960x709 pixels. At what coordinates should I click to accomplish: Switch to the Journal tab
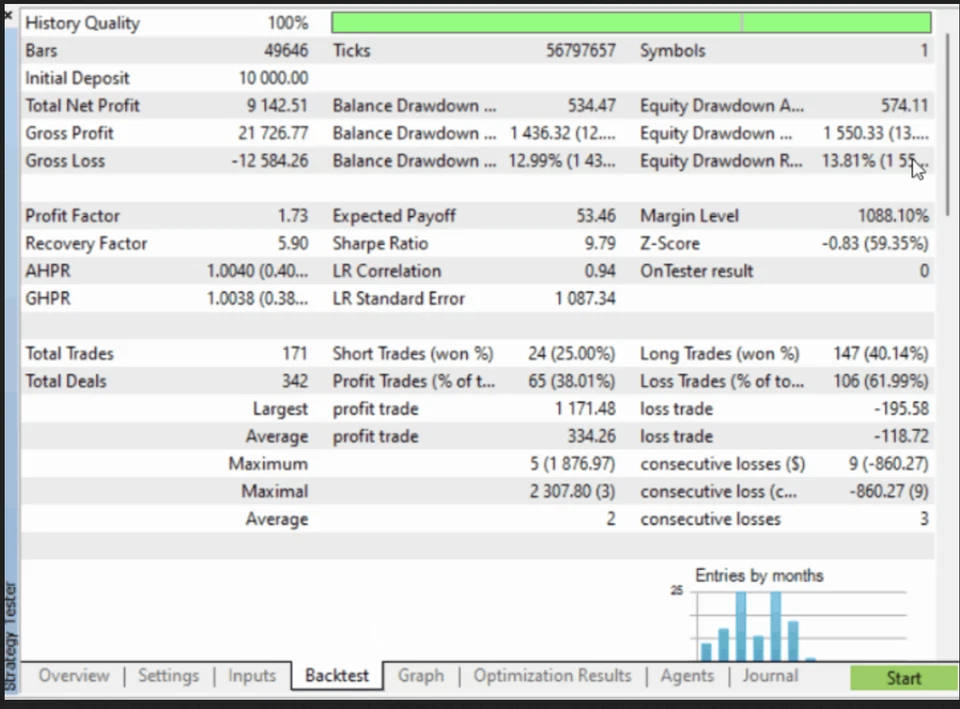click(770, 676)
